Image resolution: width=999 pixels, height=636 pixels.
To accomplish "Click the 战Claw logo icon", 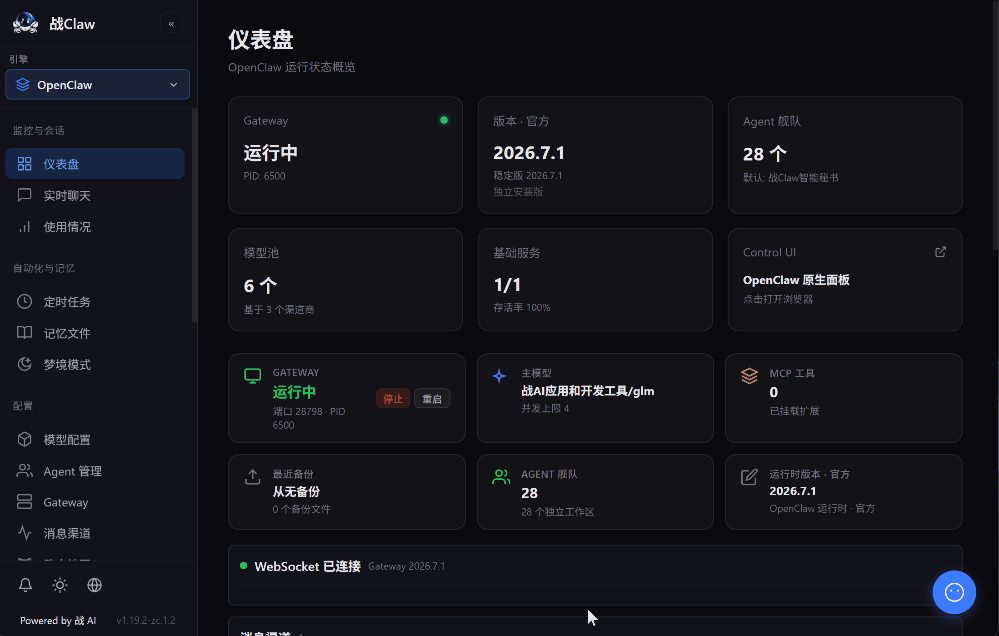I will point(25,24).
